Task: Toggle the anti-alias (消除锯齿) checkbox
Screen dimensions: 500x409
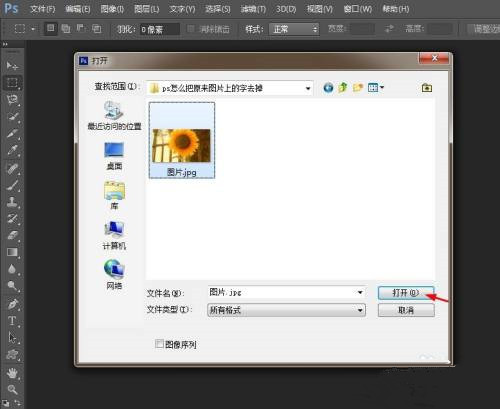Action: click(x=191, y=29)
